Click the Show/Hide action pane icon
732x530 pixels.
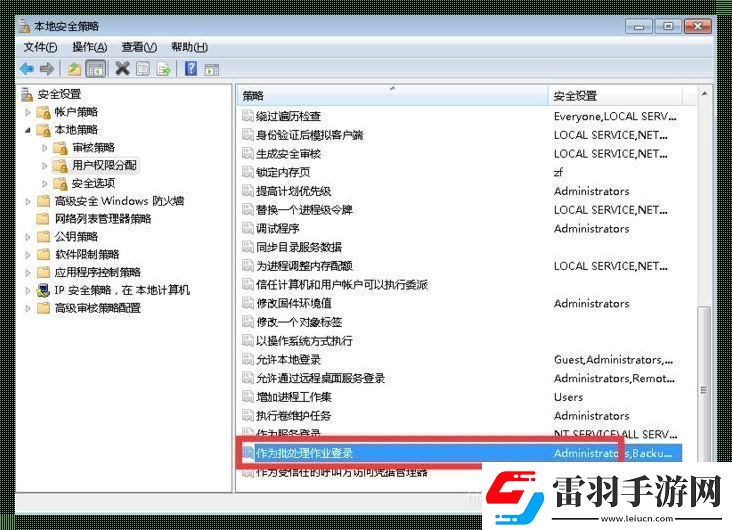(211, 70)
